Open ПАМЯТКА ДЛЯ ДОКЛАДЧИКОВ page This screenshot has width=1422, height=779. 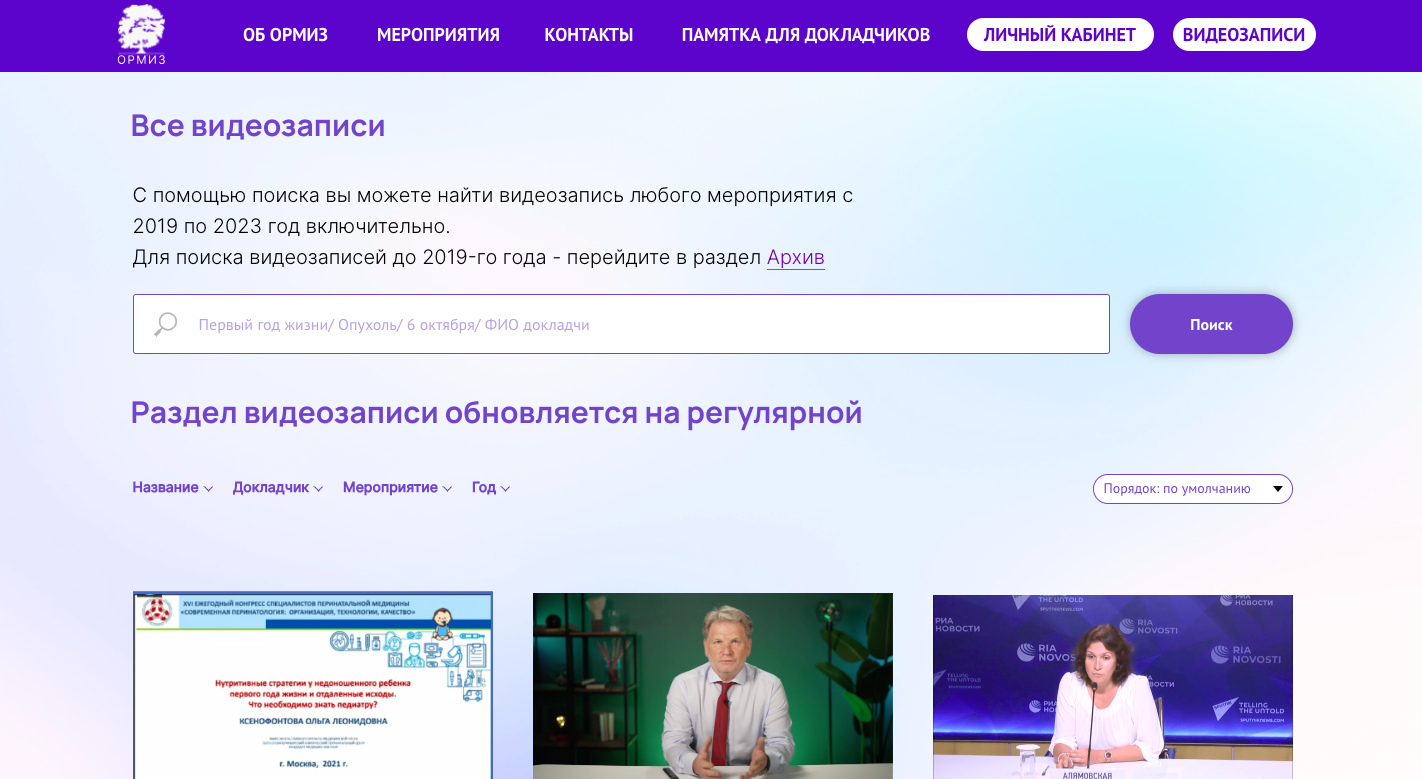(806, 35)
